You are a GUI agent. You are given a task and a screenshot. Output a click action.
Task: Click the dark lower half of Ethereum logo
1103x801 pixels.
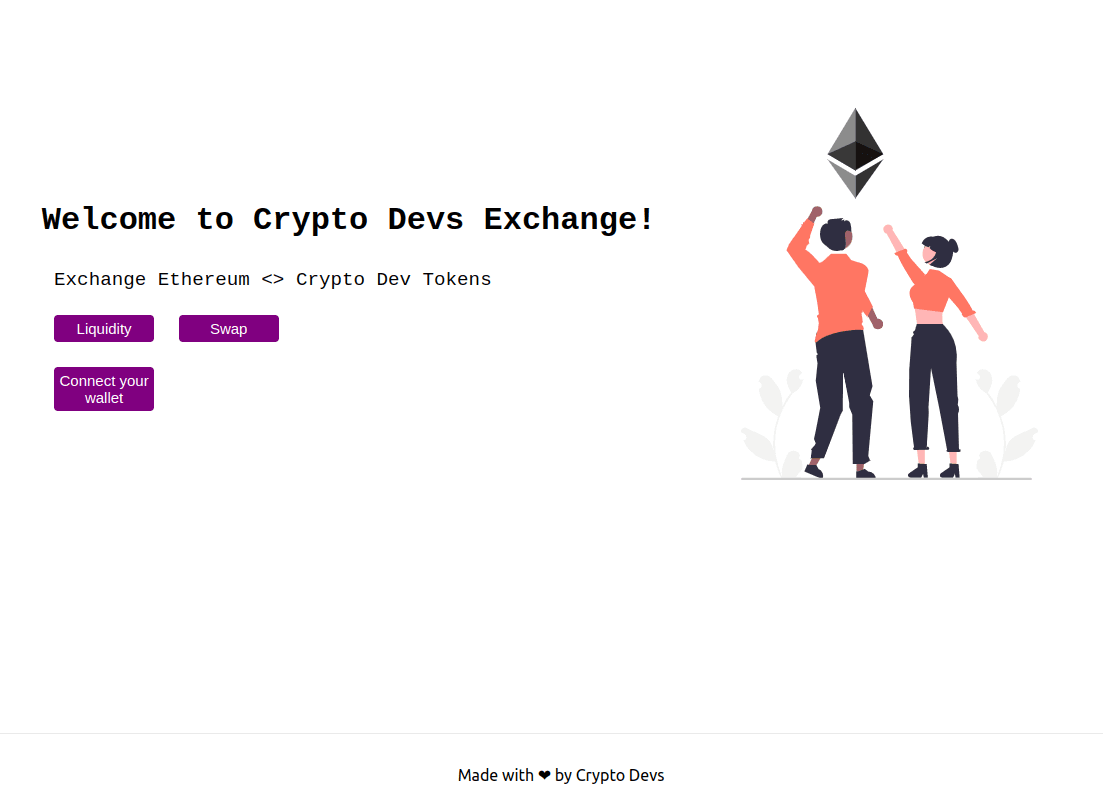pos(855,179)
